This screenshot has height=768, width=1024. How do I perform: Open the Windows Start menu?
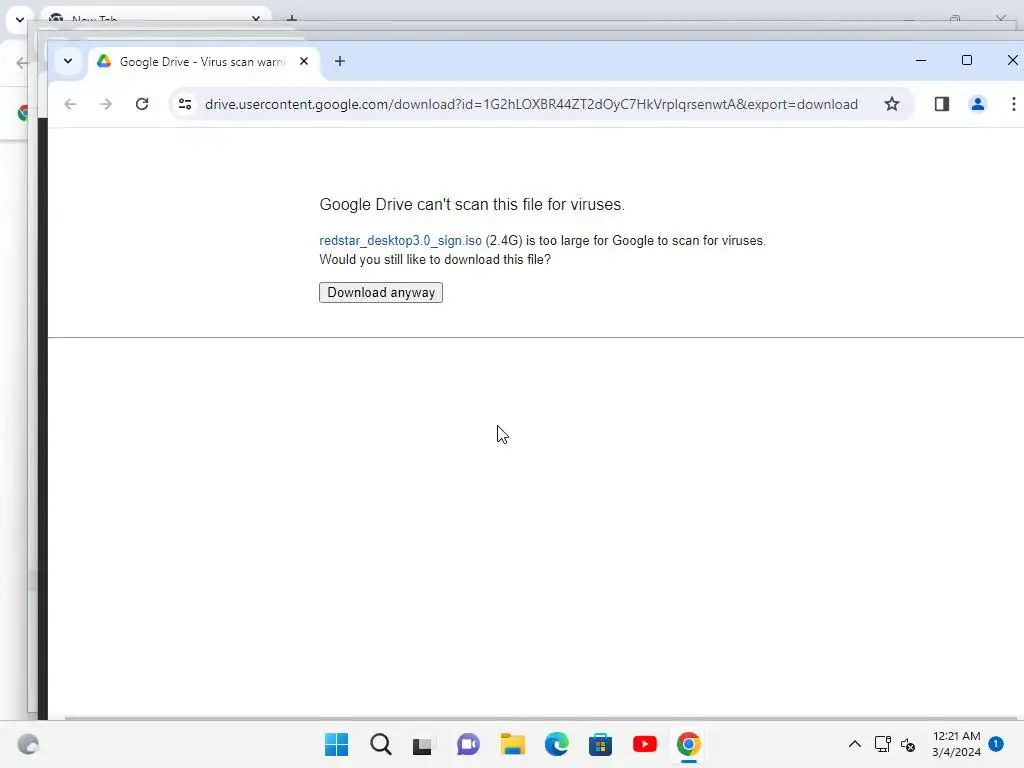(x=336, y=744)
